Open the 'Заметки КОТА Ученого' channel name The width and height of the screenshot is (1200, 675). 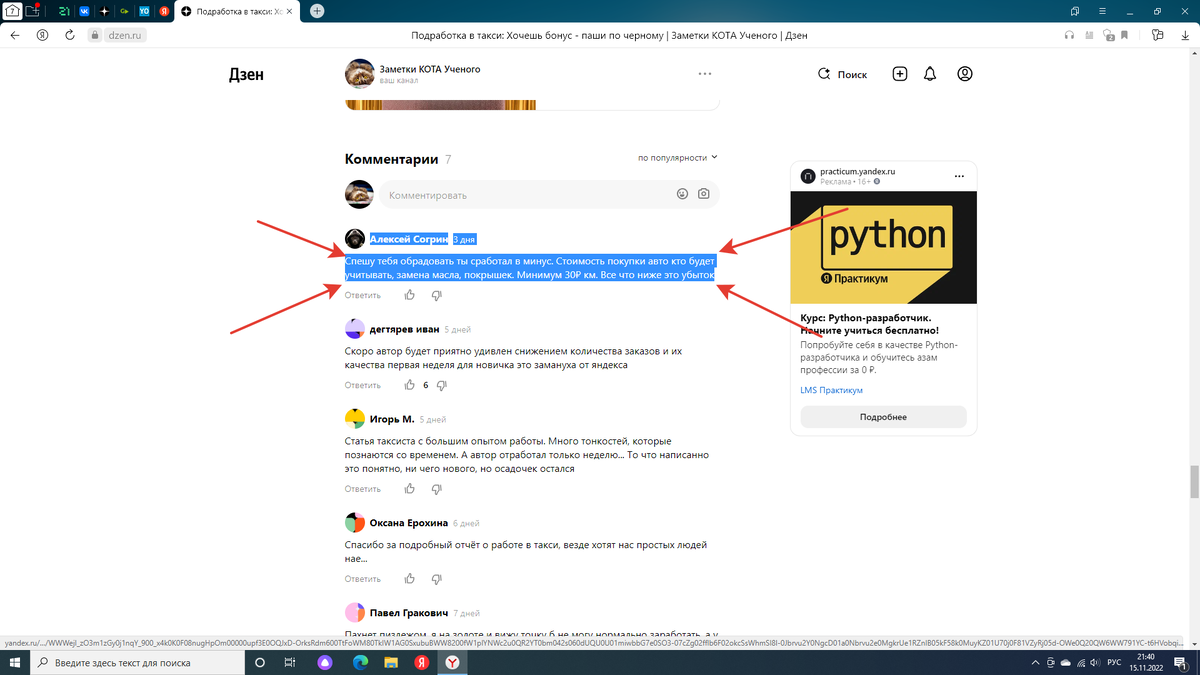click(430, 69)
